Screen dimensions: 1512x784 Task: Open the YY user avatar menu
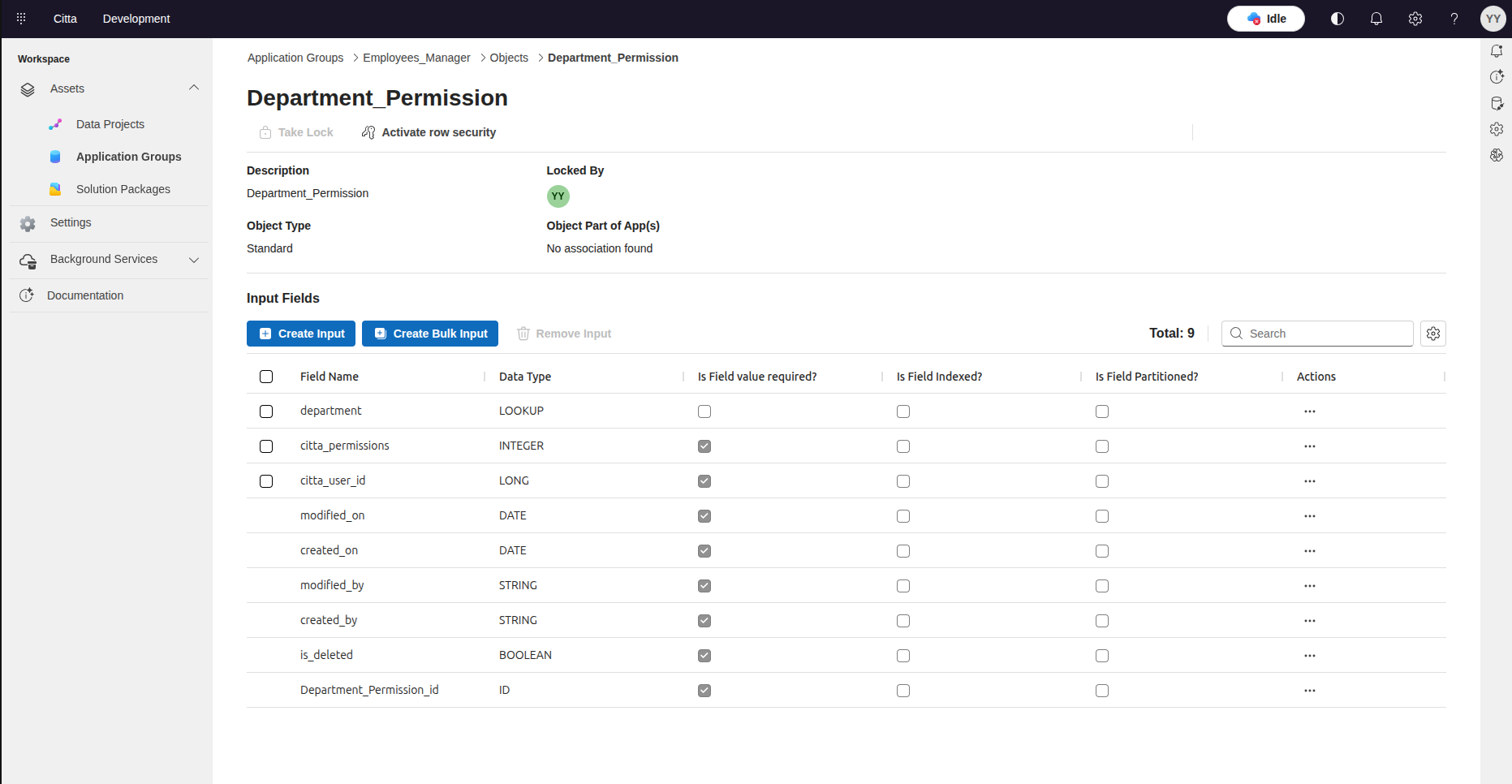click(1493, 19)
